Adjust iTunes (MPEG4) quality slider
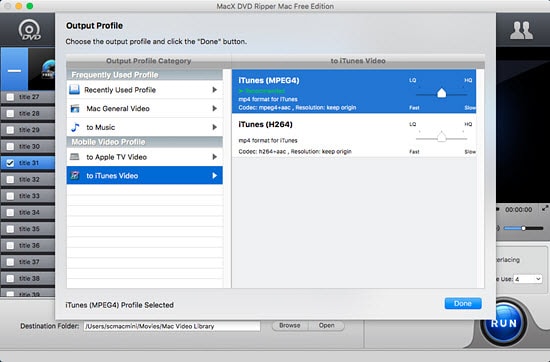The height and width of the screenshot is (362, 550). 441,93
